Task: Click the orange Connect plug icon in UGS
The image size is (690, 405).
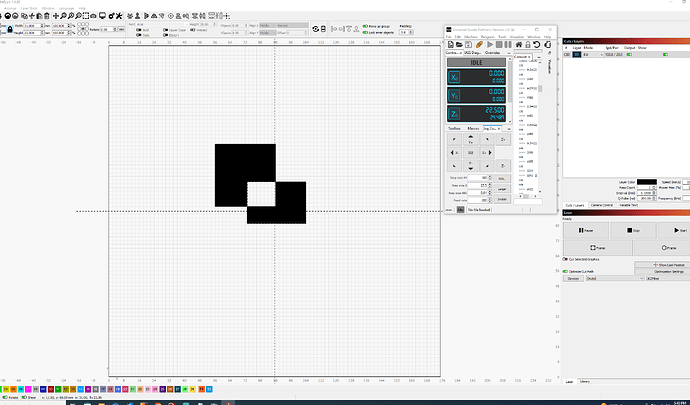Action: coord(479,44)
